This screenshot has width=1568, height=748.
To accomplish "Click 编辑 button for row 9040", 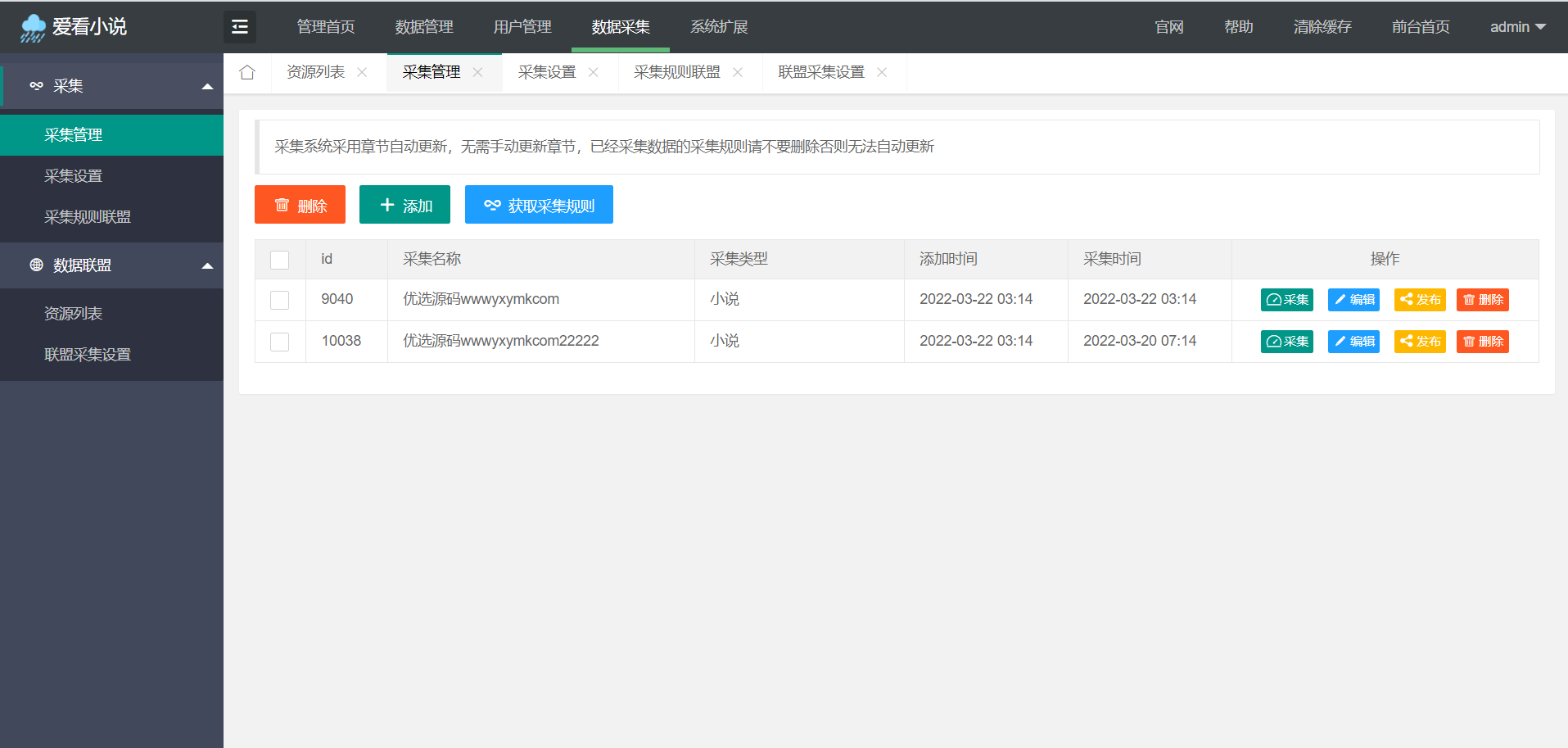I will pos(1354,300).
